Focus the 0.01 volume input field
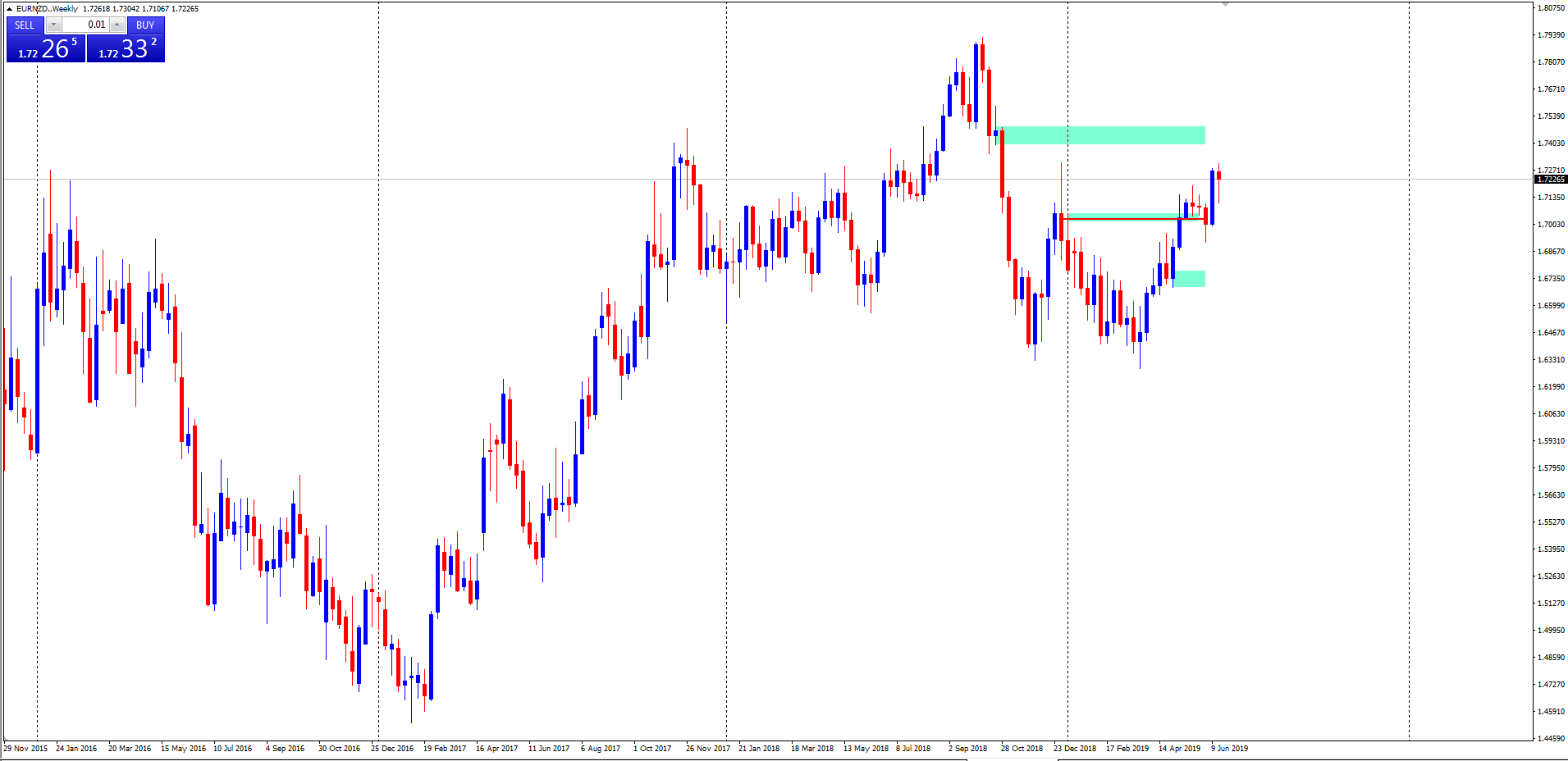Screen dimensions: 1568x761 [86, 25]
